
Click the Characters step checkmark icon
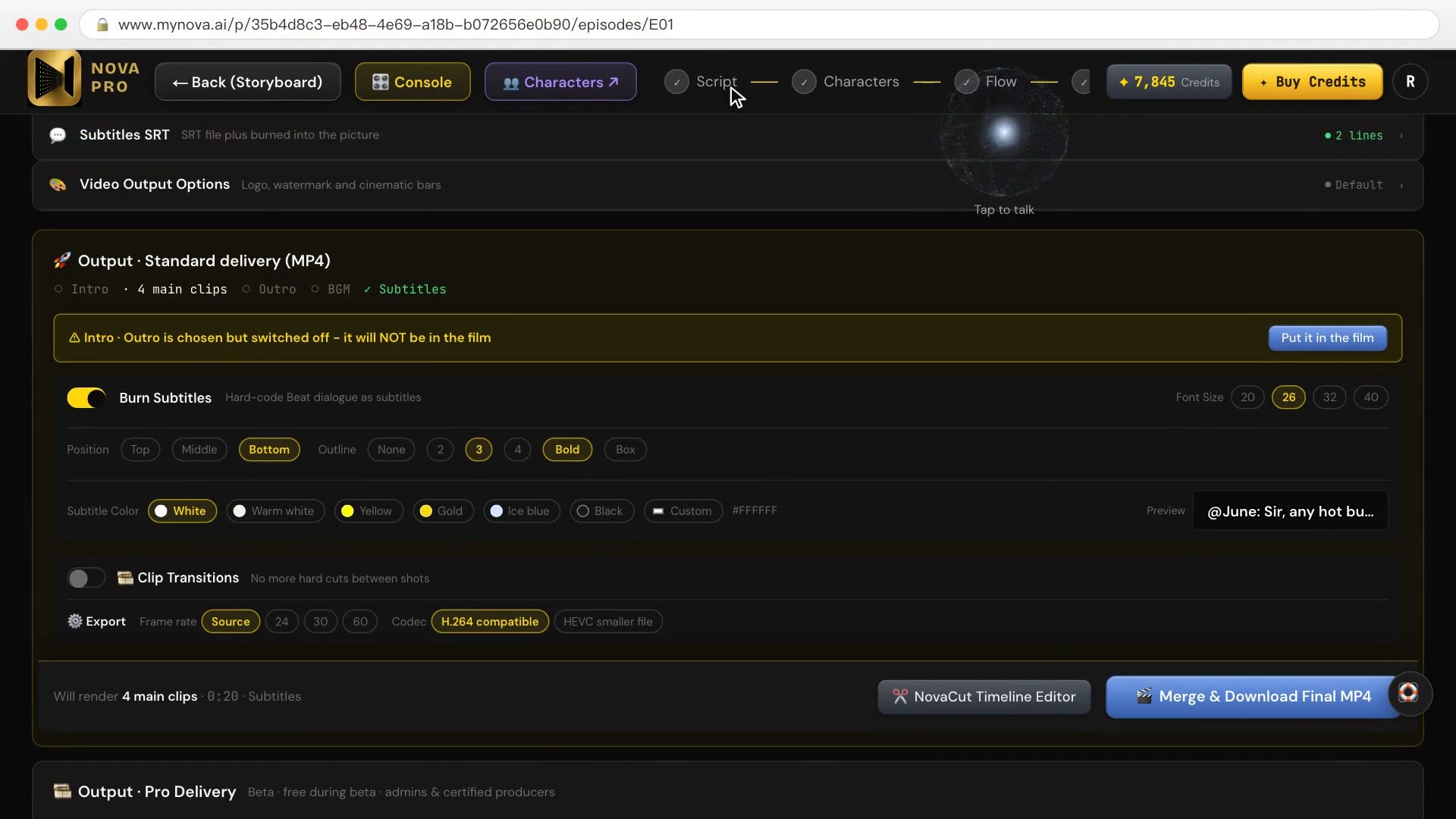point(804,82)
